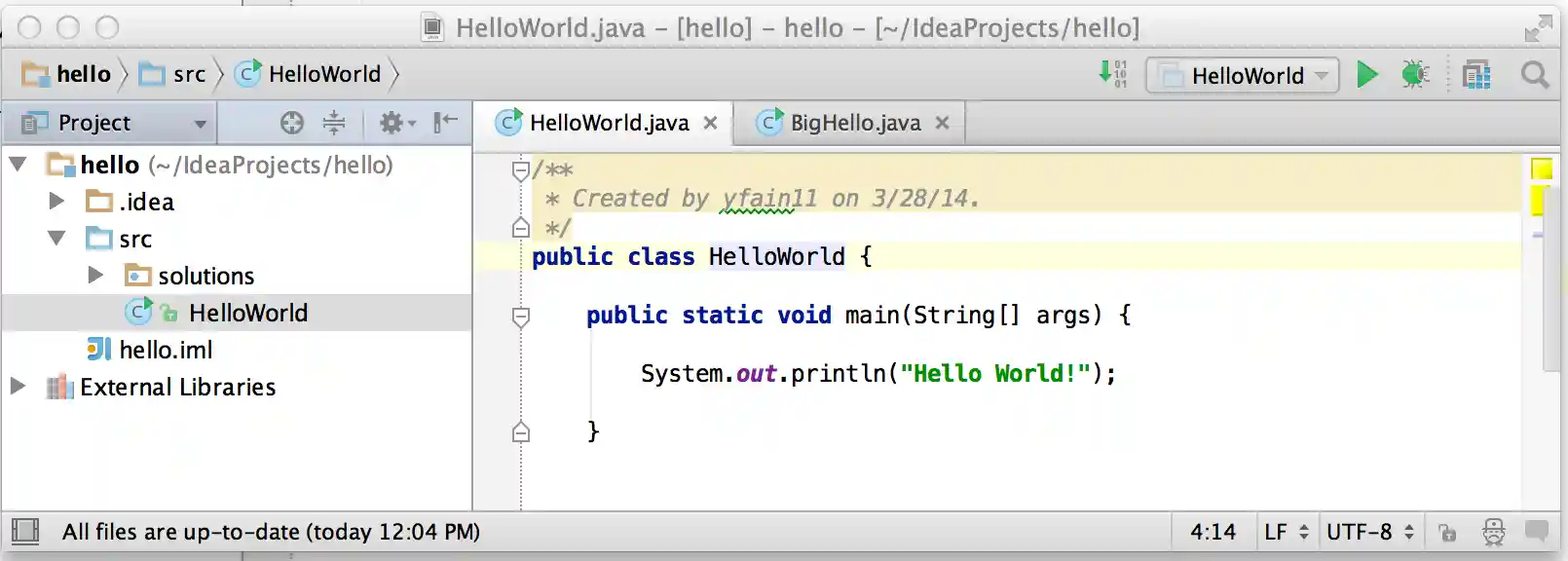Screen dimensions: 1568x561
Task: Click the Make Project build icon
Action: click(1112, 74)
